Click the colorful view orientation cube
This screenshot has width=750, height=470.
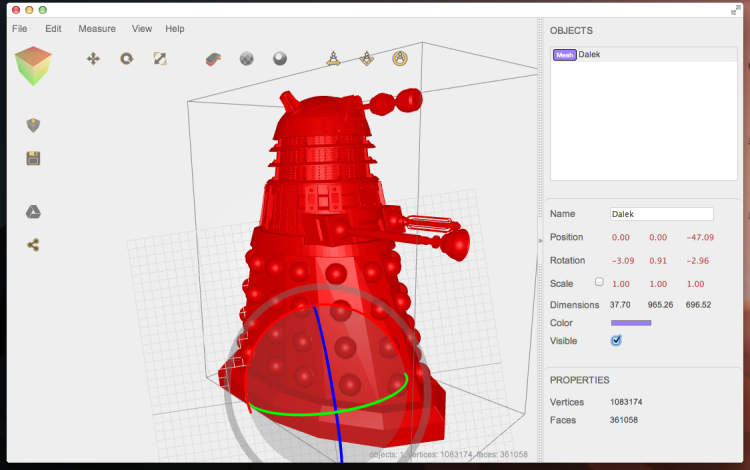[x=33, y=66]
